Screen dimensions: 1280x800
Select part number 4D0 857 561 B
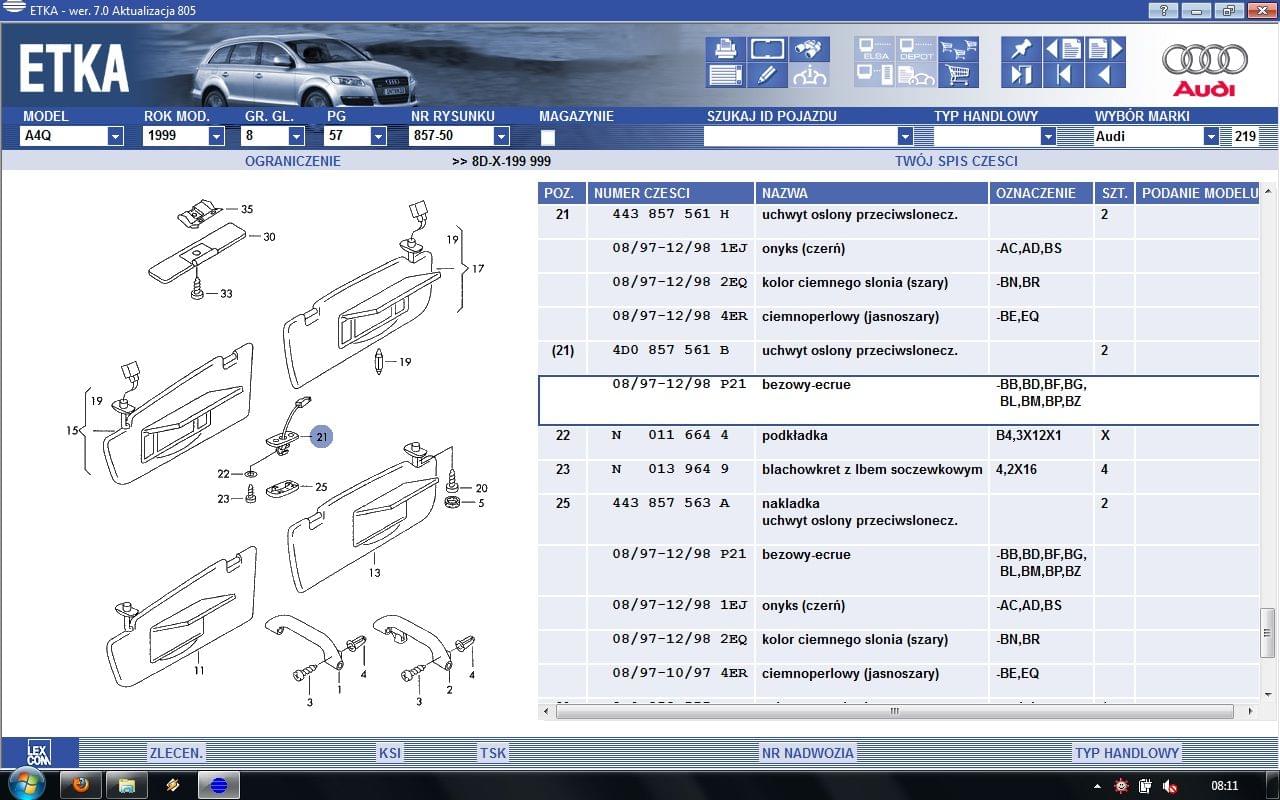click(671, 350)
